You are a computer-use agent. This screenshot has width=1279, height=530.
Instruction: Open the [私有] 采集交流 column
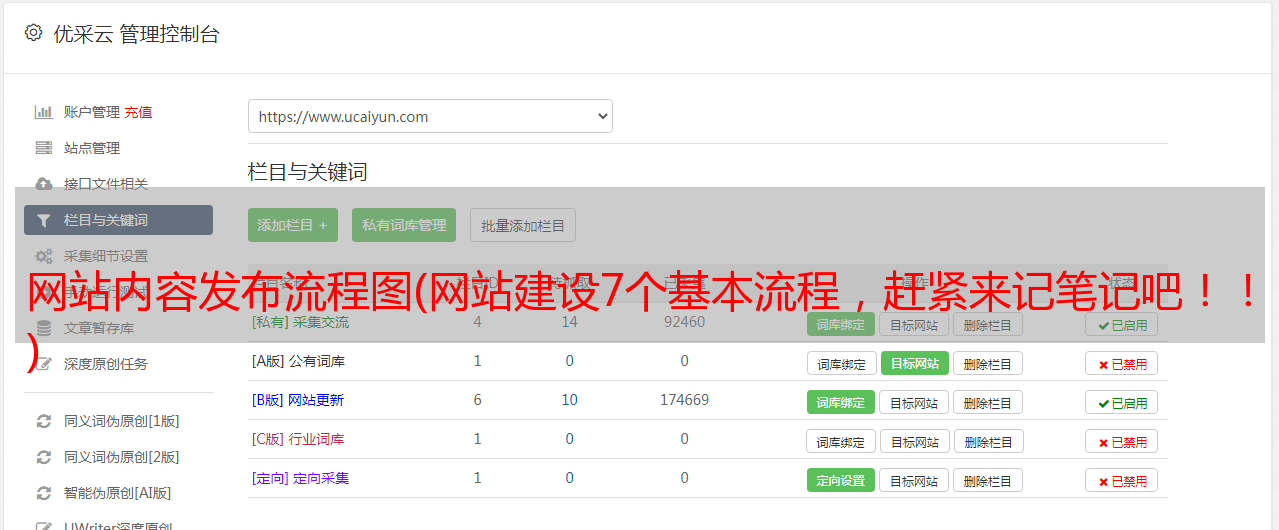pyautogui.click(x=301, y=322)
